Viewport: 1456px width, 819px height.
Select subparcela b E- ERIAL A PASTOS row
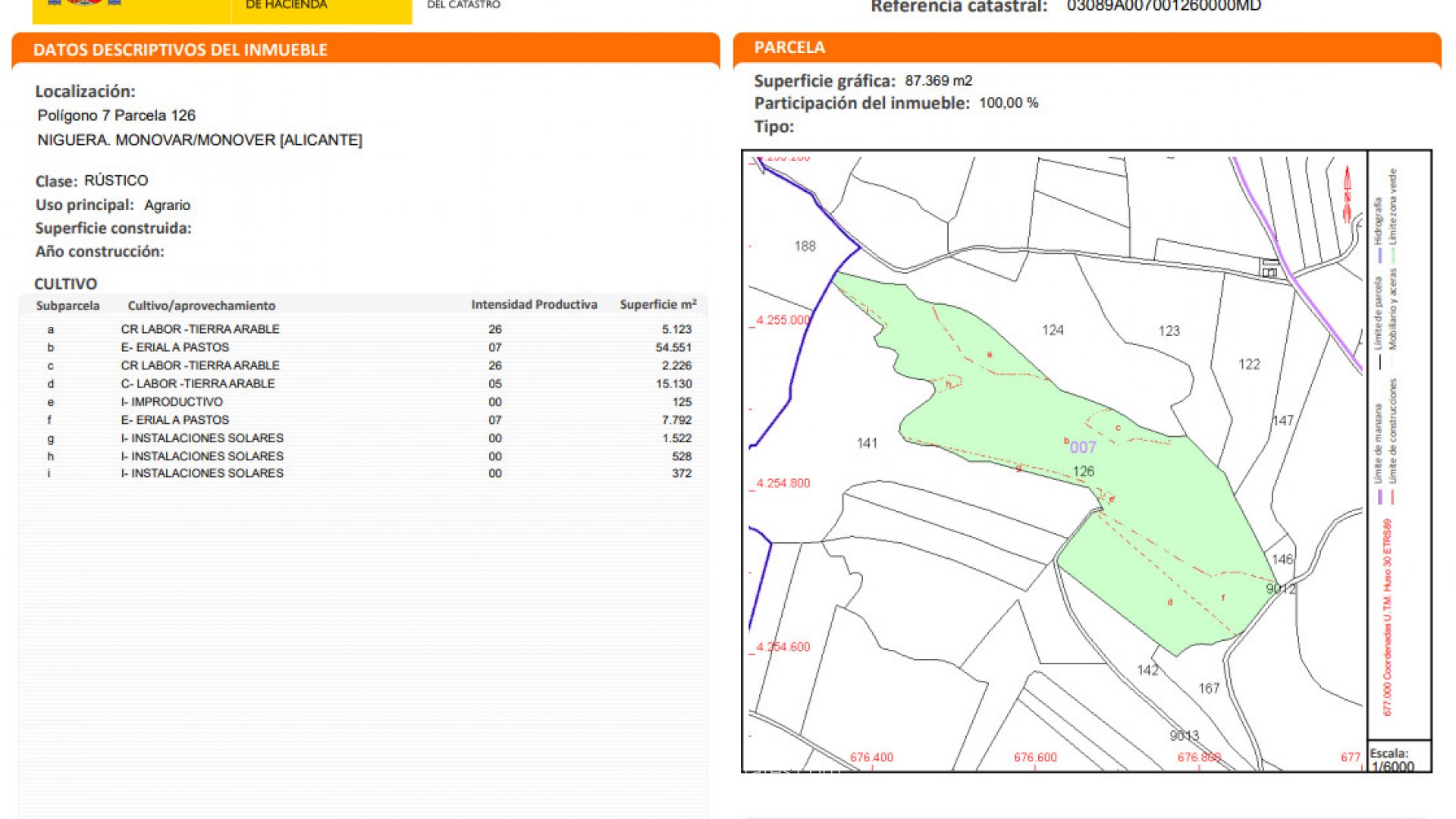click(174, 347)
